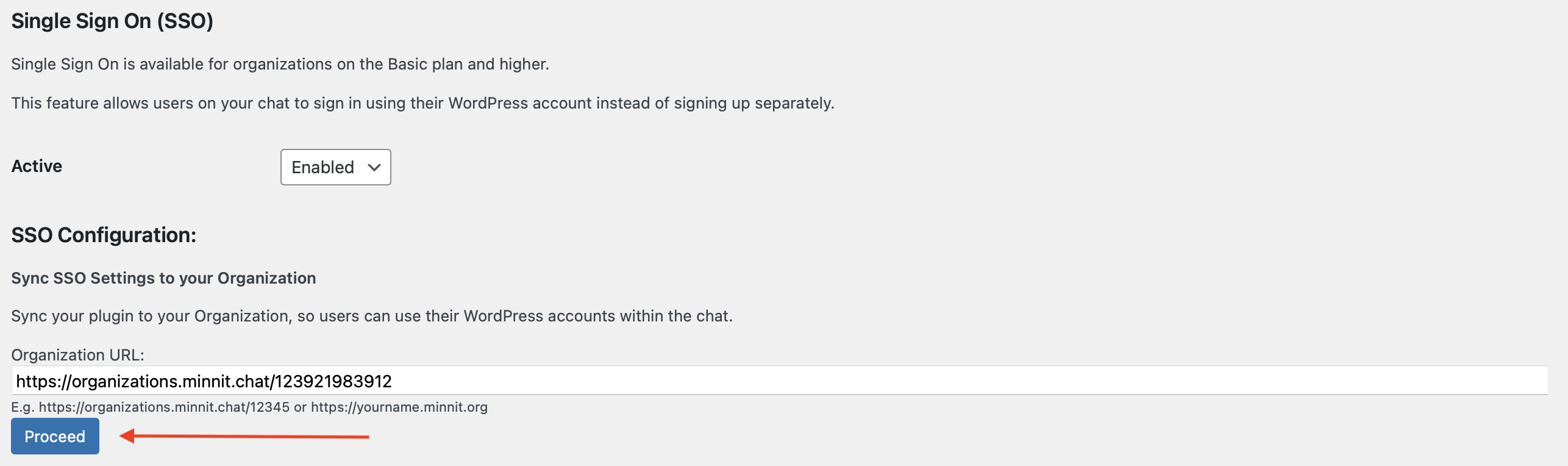Image resolution: width=1568 pixels, height=466 pixels.
Task: Click the Sync SSO Settings subheading
Action: (x=163, y=278)
